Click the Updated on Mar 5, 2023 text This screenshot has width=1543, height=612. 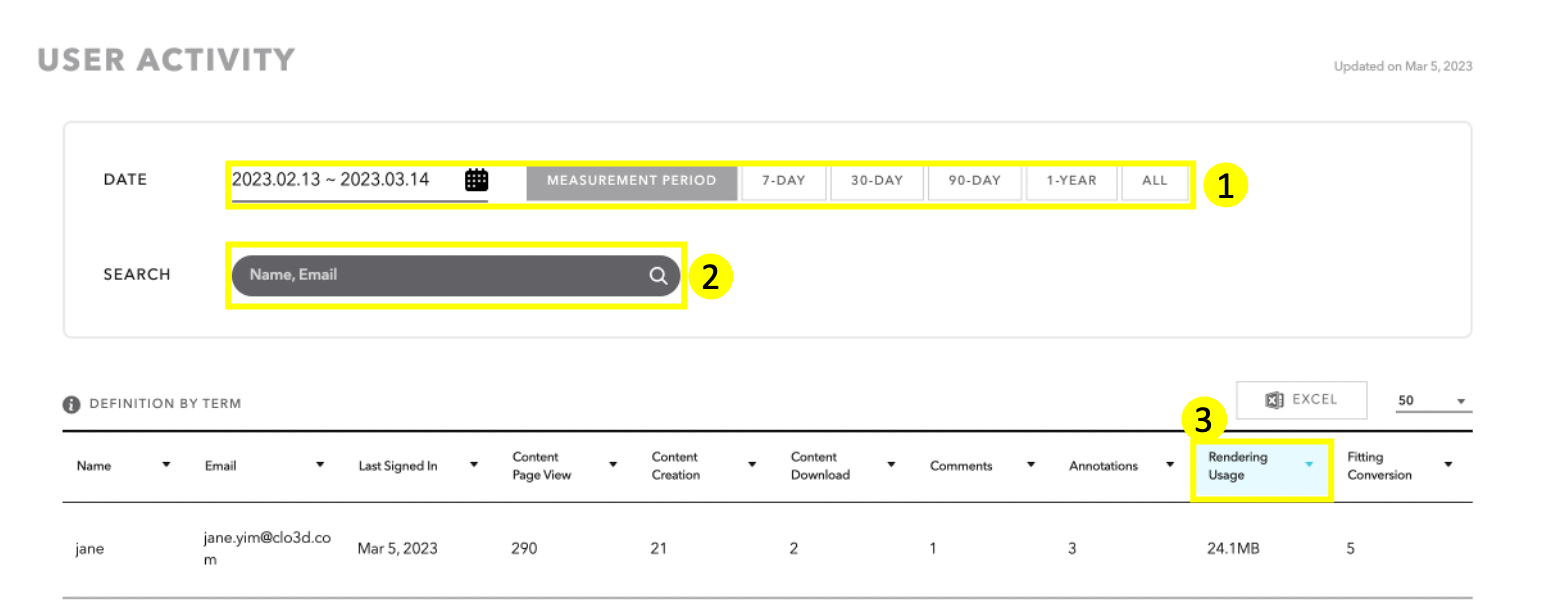pyautogui.click(x=1403, y=67)
